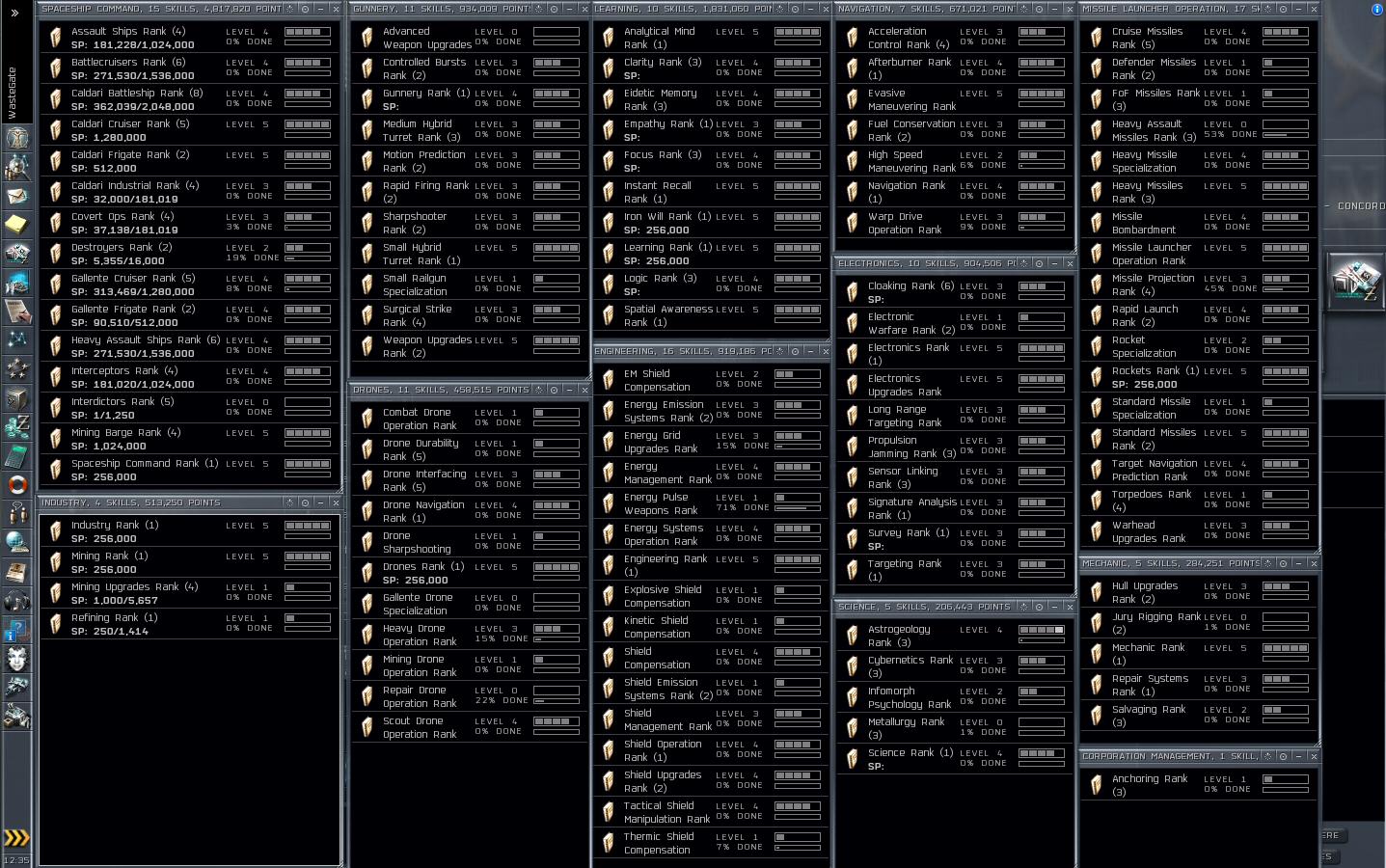Click the Astrogeology skill book icon
1386x868 pixels.
pos(852,636)
